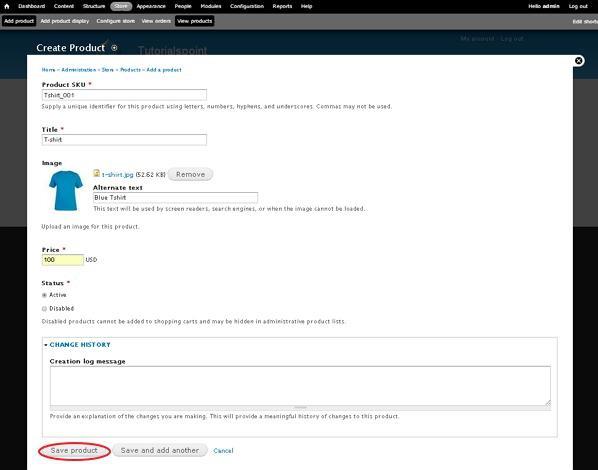Click the Products breadcrumb link
The image size is (598, 470).
130,70
